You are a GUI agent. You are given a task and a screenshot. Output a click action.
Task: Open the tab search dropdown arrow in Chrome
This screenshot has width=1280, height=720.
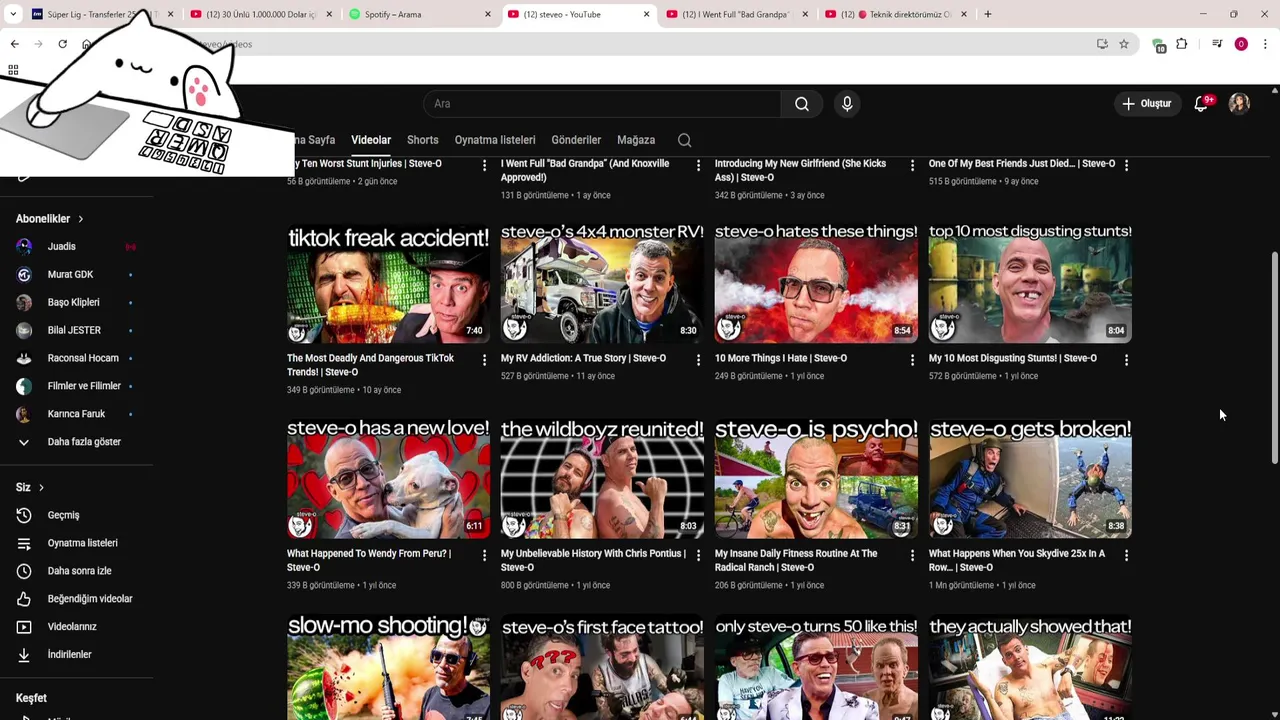tap(13, 14)
